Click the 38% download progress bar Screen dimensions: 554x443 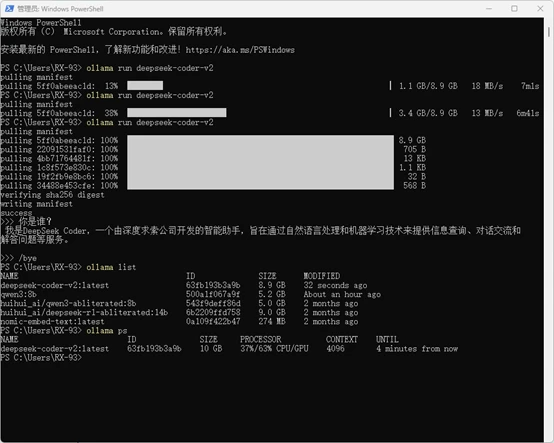[177, 113]
